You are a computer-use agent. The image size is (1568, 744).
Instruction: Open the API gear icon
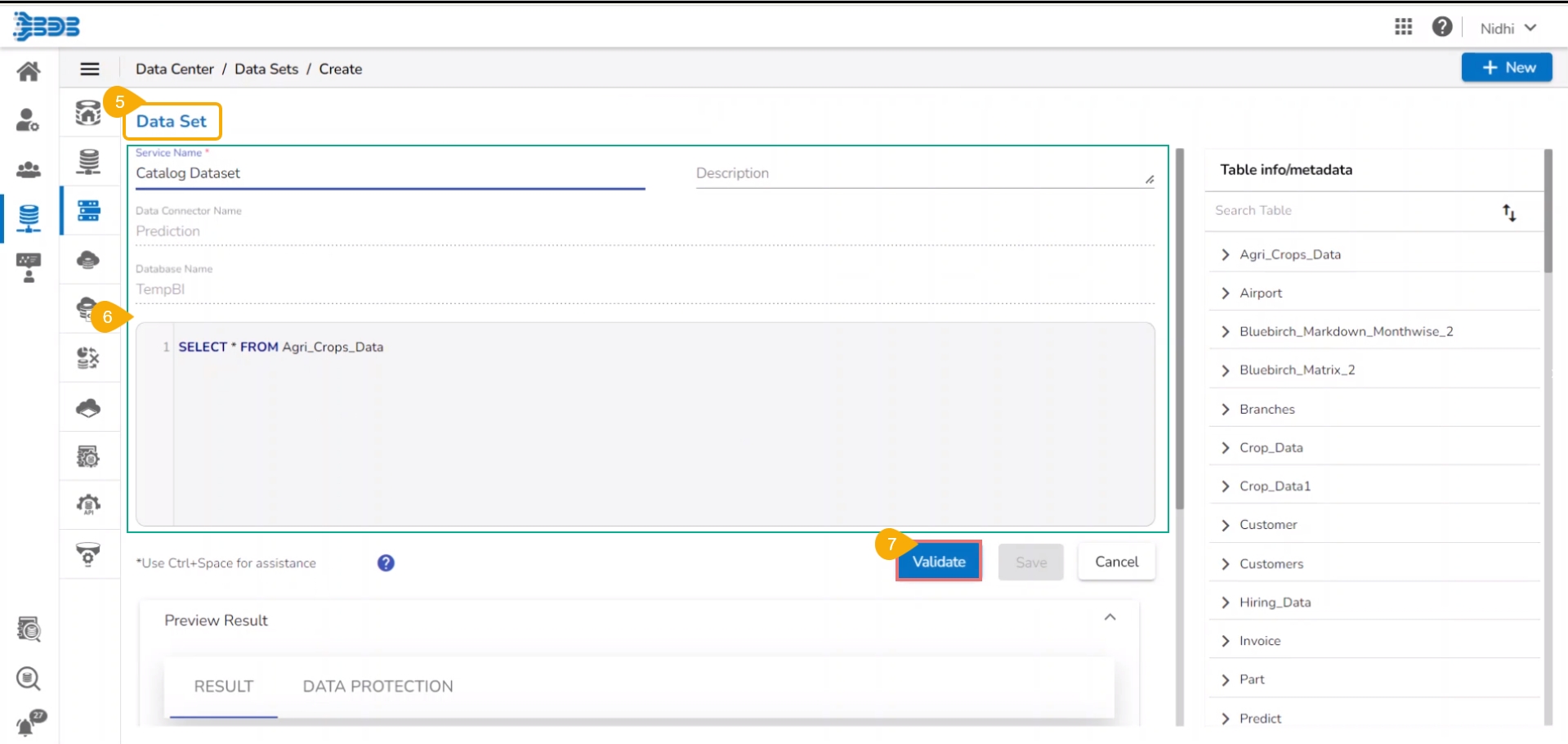click(x=88, y=505)
